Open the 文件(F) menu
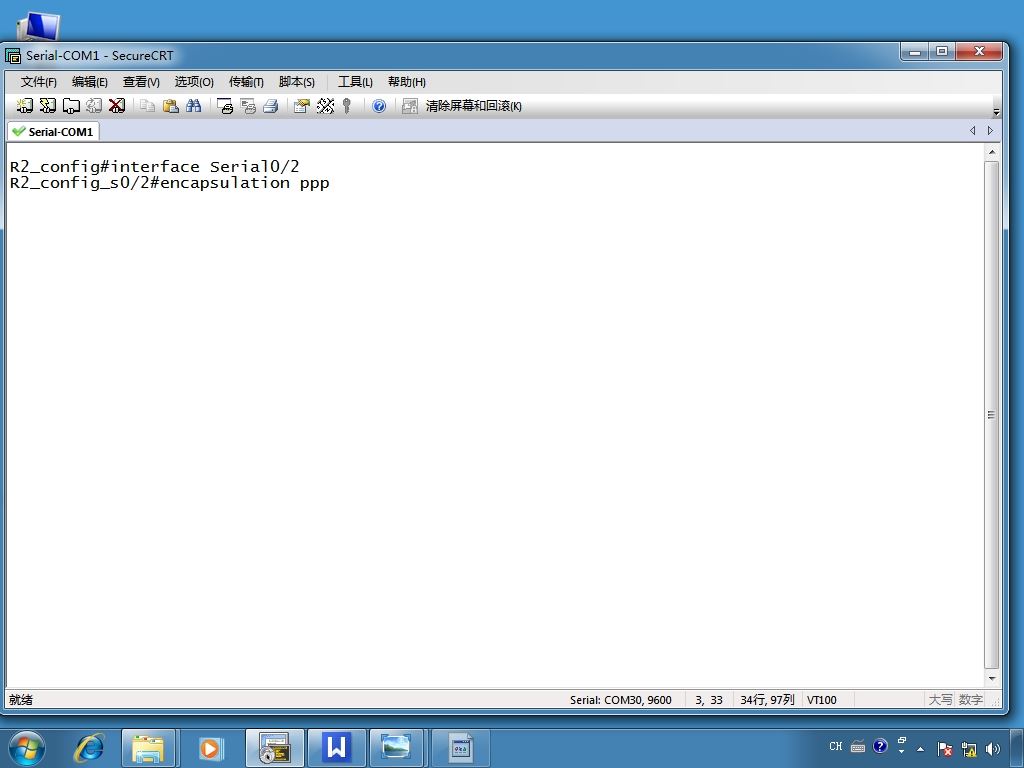This screenshot has width=1024, height=768. (x=39, y=82)
